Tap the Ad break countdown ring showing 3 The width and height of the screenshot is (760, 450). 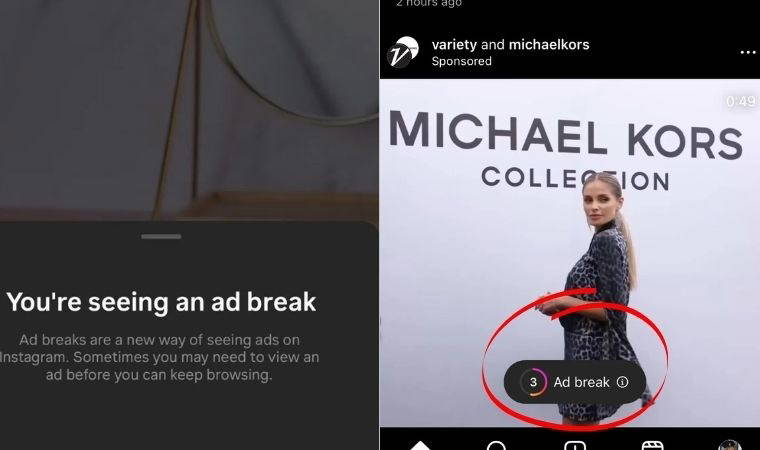point(533,382)
